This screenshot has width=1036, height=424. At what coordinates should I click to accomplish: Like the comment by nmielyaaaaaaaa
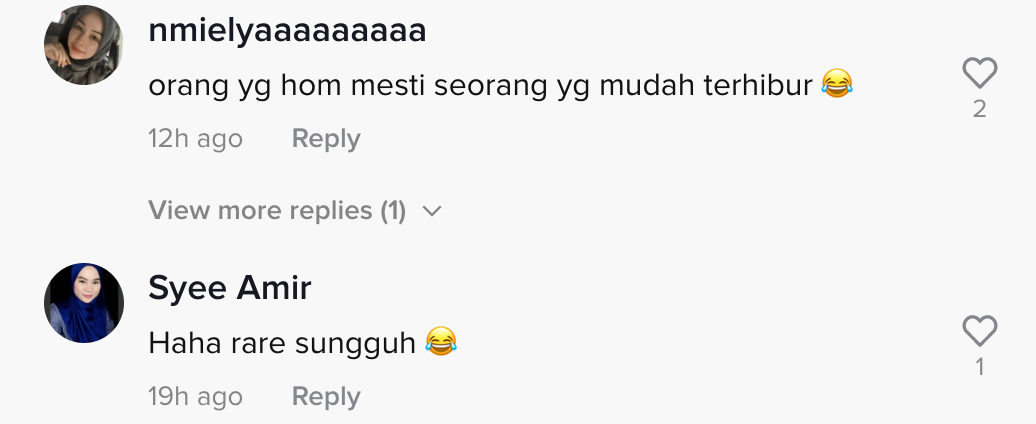coord(979,73)
